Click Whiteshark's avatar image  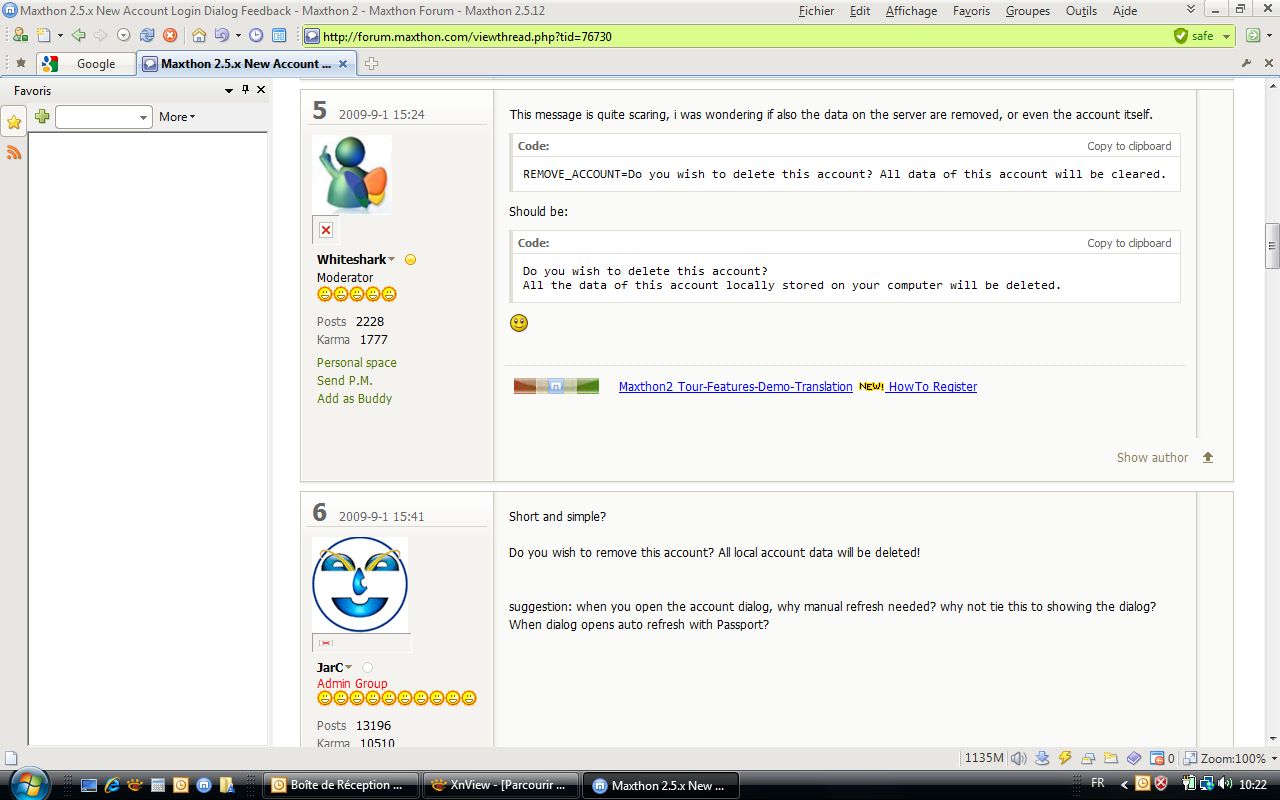click(352, 175)
